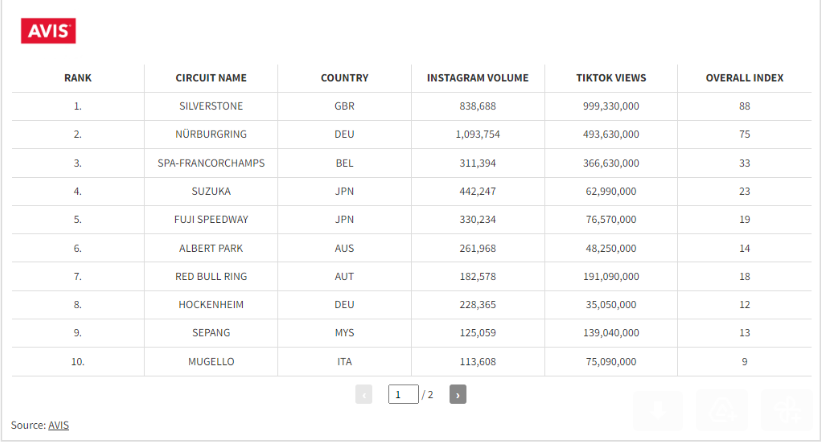Click the faded triangle-plus save-to-Drive icon
821x443 pixels.
[722, 411]
